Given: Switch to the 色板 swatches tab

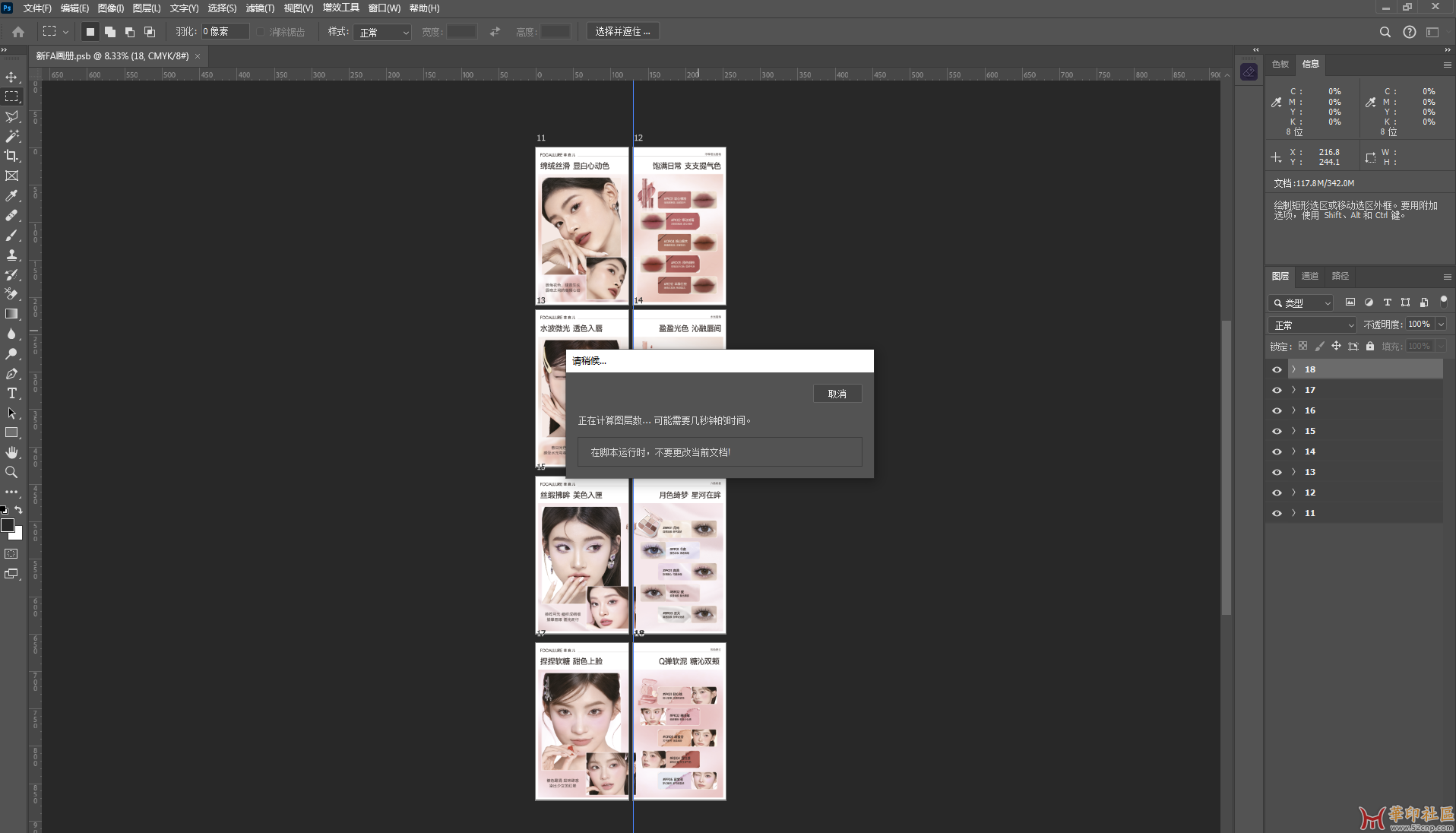Looking at the screenshot, I should pos(1280,64).
